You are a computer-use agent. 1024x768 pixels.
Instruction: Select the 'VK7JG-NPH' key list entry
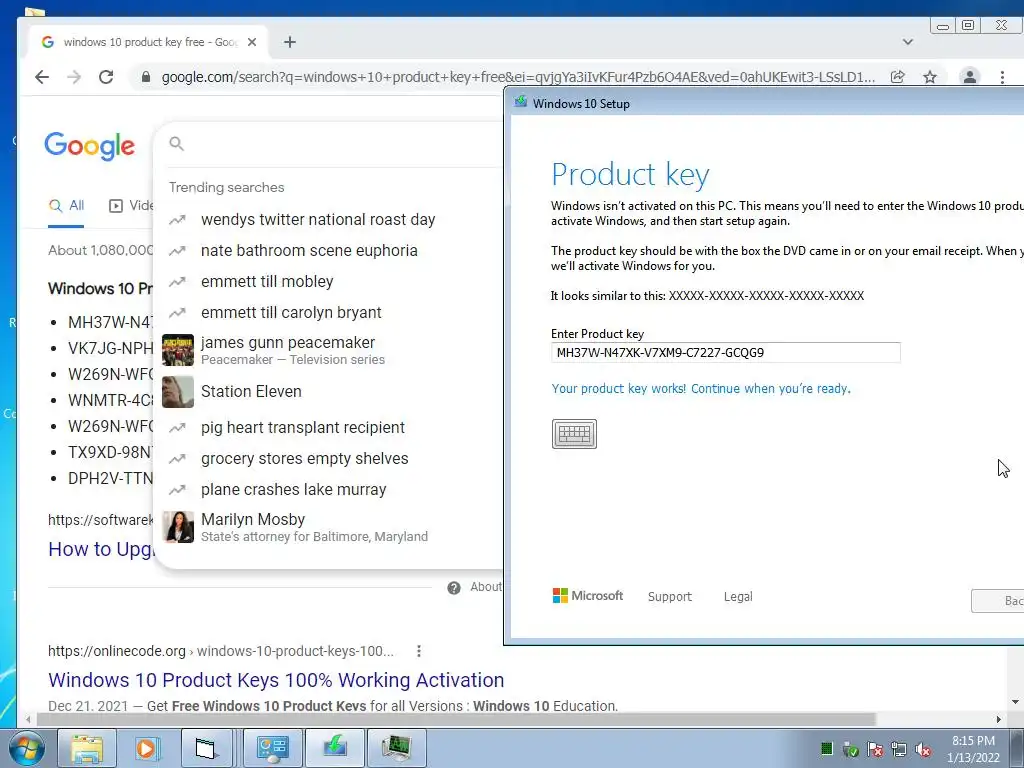click(x=110, y=348)
